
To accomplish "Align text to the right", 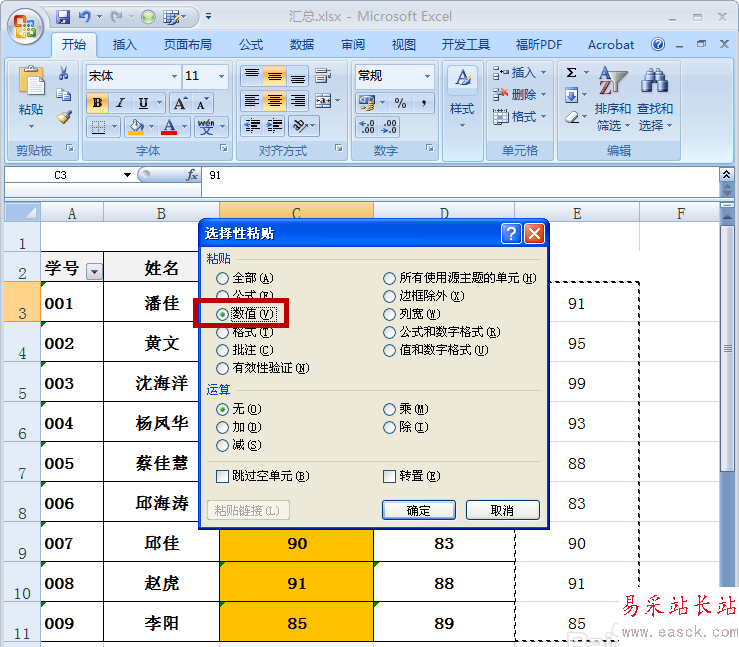I will (297, 100).
